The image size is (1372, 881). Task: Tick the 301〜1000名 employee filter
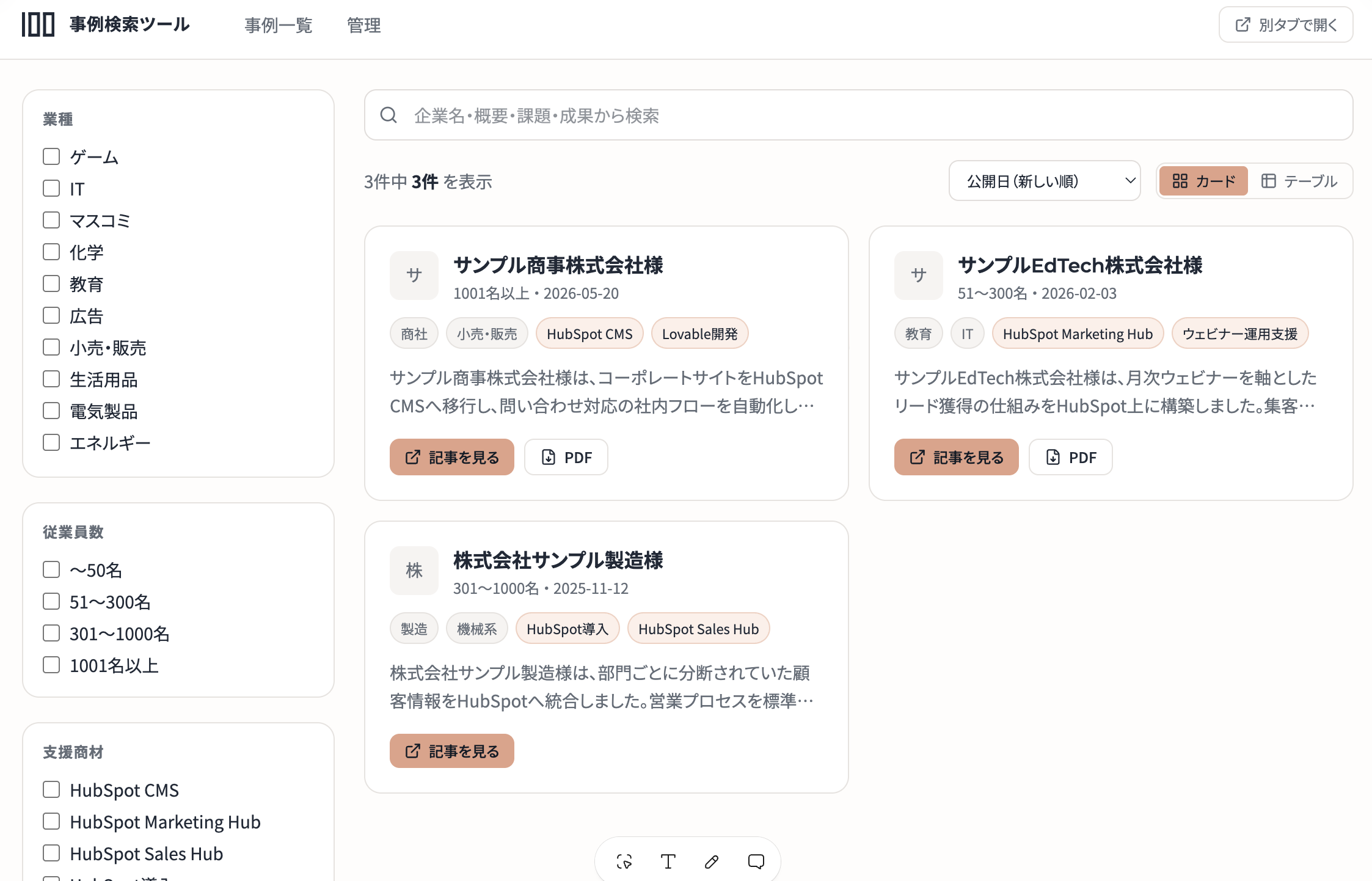pyautogui.click(x=51, y=633)
